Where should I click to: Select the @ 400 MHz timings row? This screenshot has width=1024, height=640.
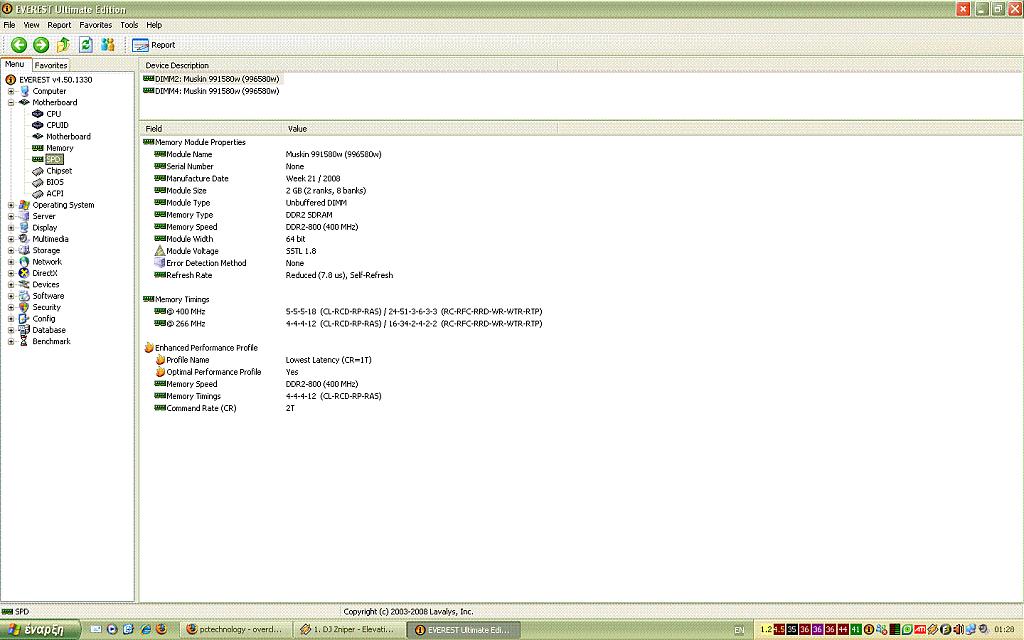[x=348, y=312]
